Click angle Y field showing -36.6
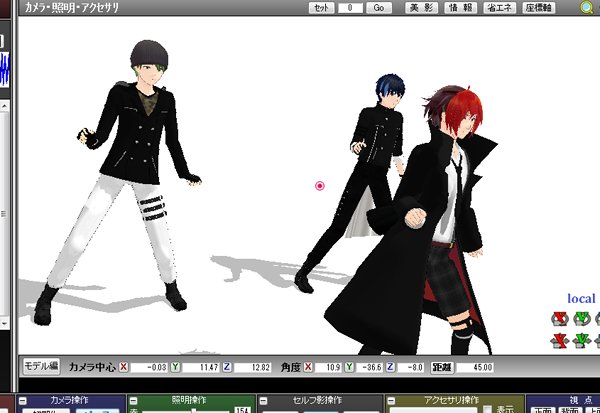The width and height of the screenshot is (600, 413). coord(369,367)
